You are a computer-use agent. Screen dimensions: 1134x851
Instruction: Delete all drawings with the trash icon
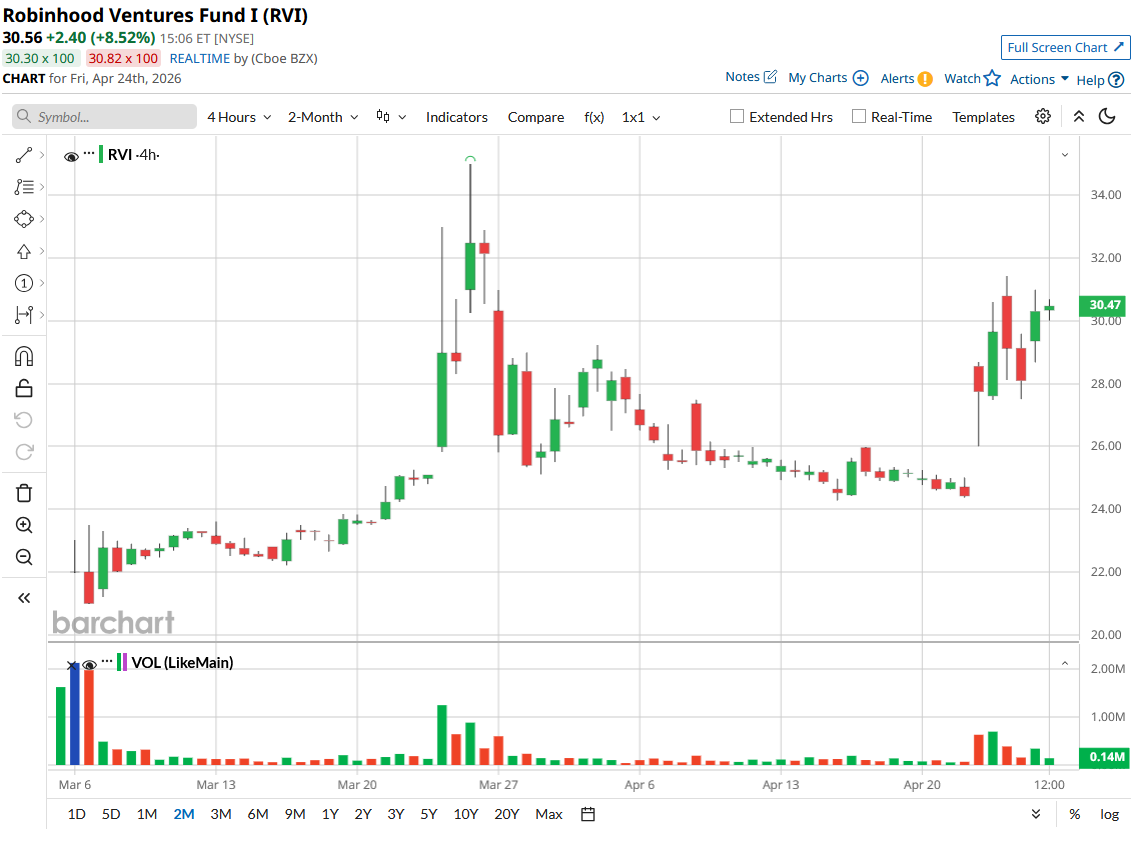click(x=24, y=492)
